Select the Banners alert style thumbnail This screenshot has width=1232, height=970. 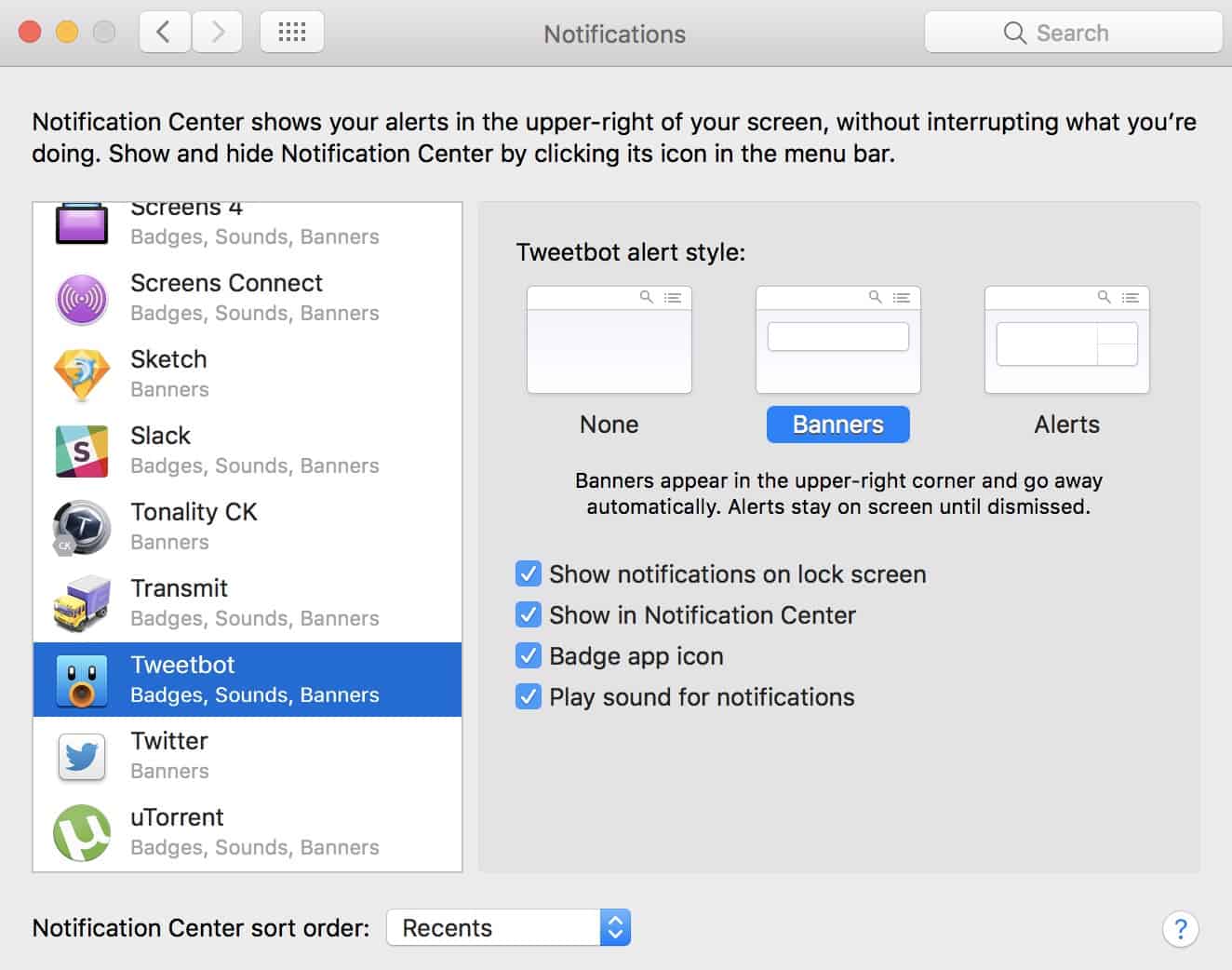pyautogui.click(x=838, y=340)
